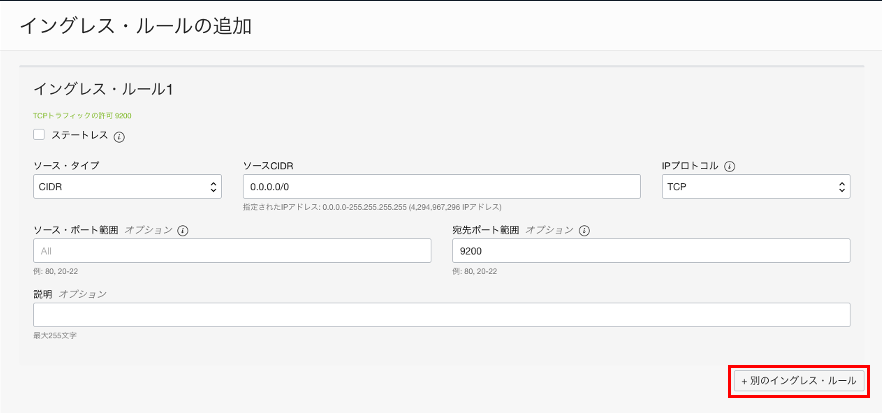Viewport: 882px width, 413px height.
Task: Click the 最大255文字 hint under 説明
Action: [55, 335]
